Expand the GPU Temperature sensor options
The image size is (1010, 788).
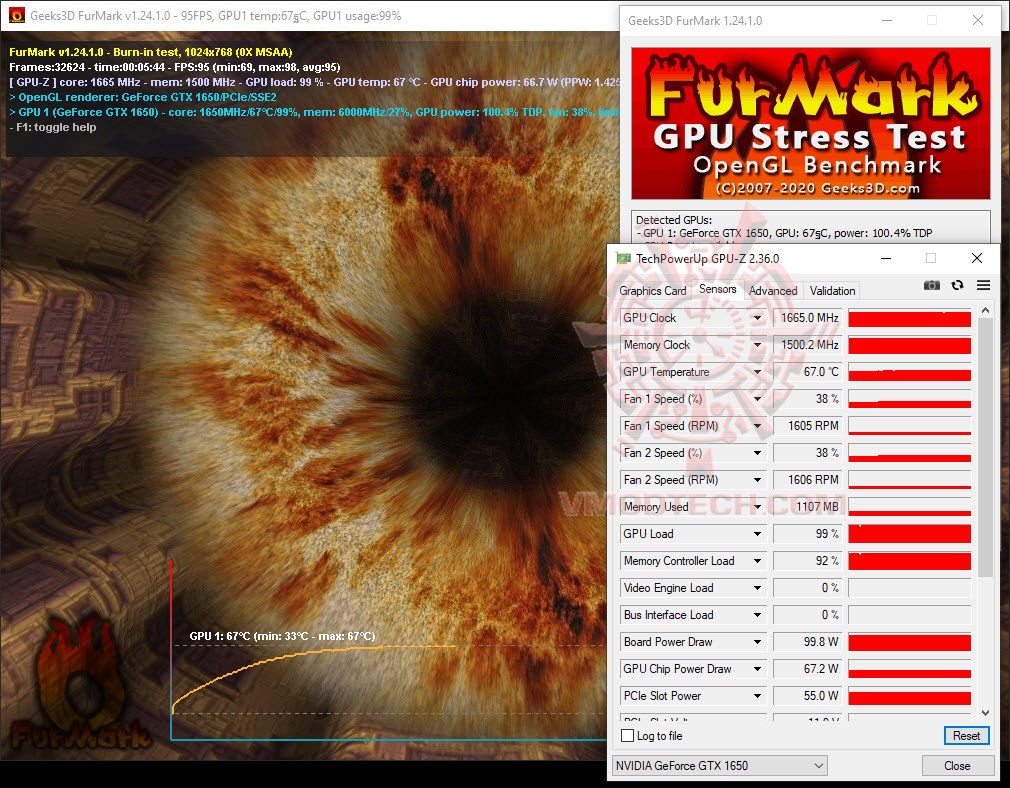click(x=758, y=371)
